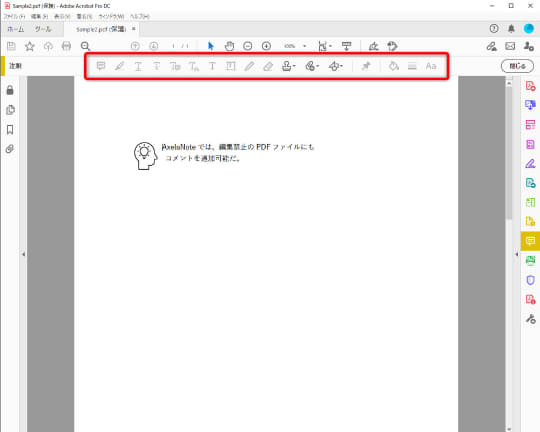
Task: Select the eraser tool in comment toolbar
Action: [268, 66]
